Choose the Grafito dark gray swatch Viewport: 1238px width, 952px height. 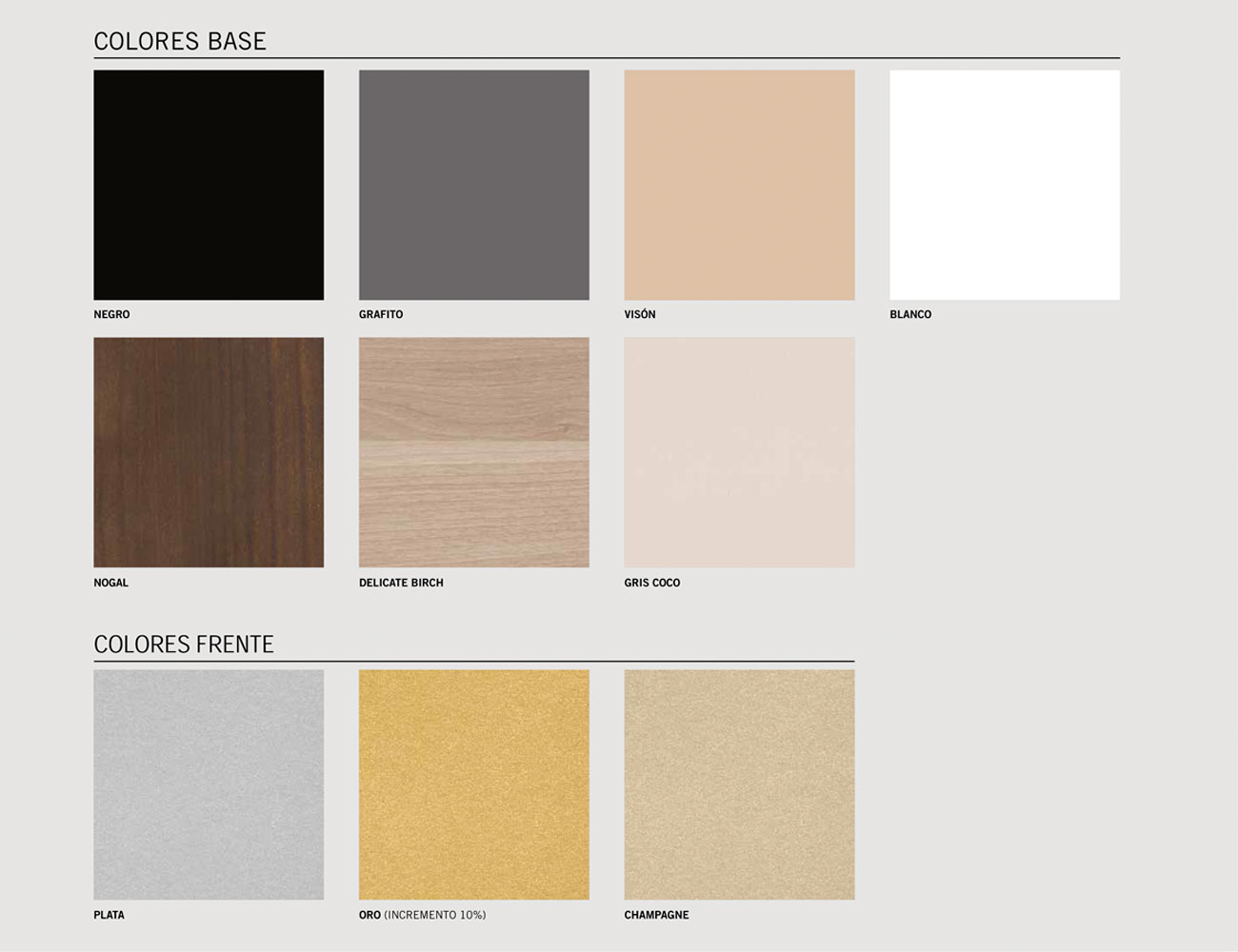coord(473,185)
